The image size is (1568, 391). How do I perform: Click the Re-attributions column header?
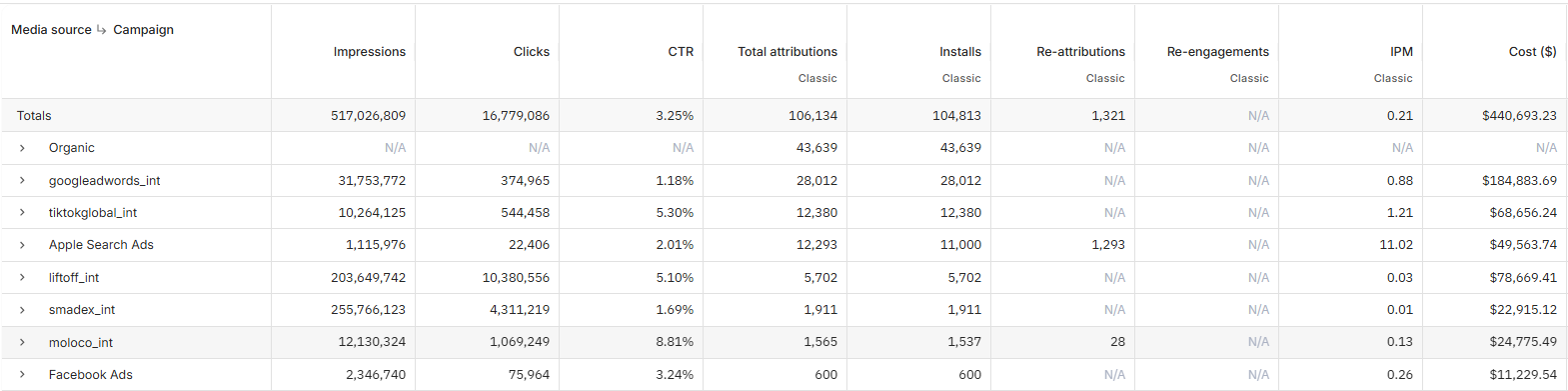coord(1080,52)
